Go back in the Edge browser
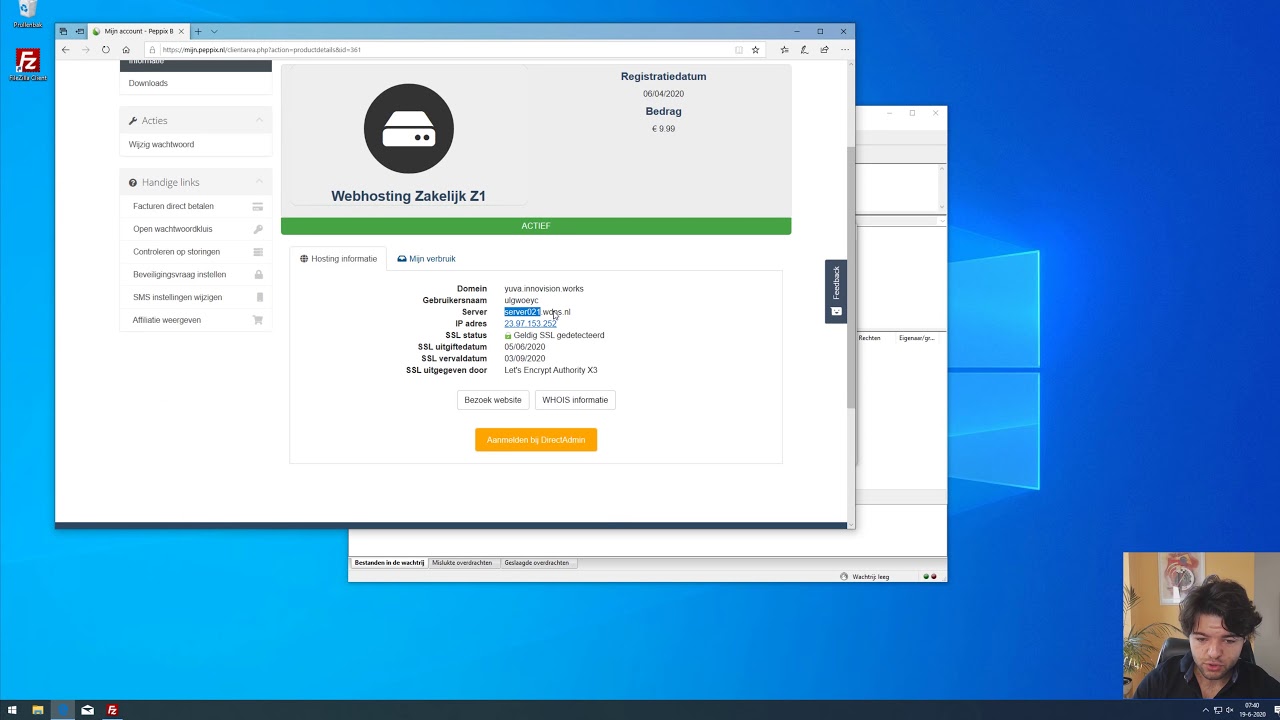This screenshot has height=720, width=1280. click(x=66, y=49)
